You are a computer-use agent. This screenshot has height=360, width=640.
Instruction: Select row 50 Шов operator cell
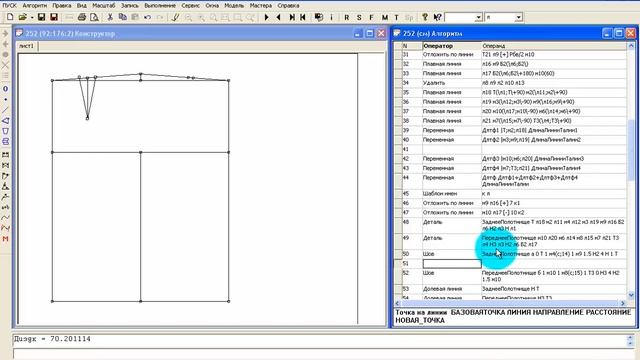[452, 254]
